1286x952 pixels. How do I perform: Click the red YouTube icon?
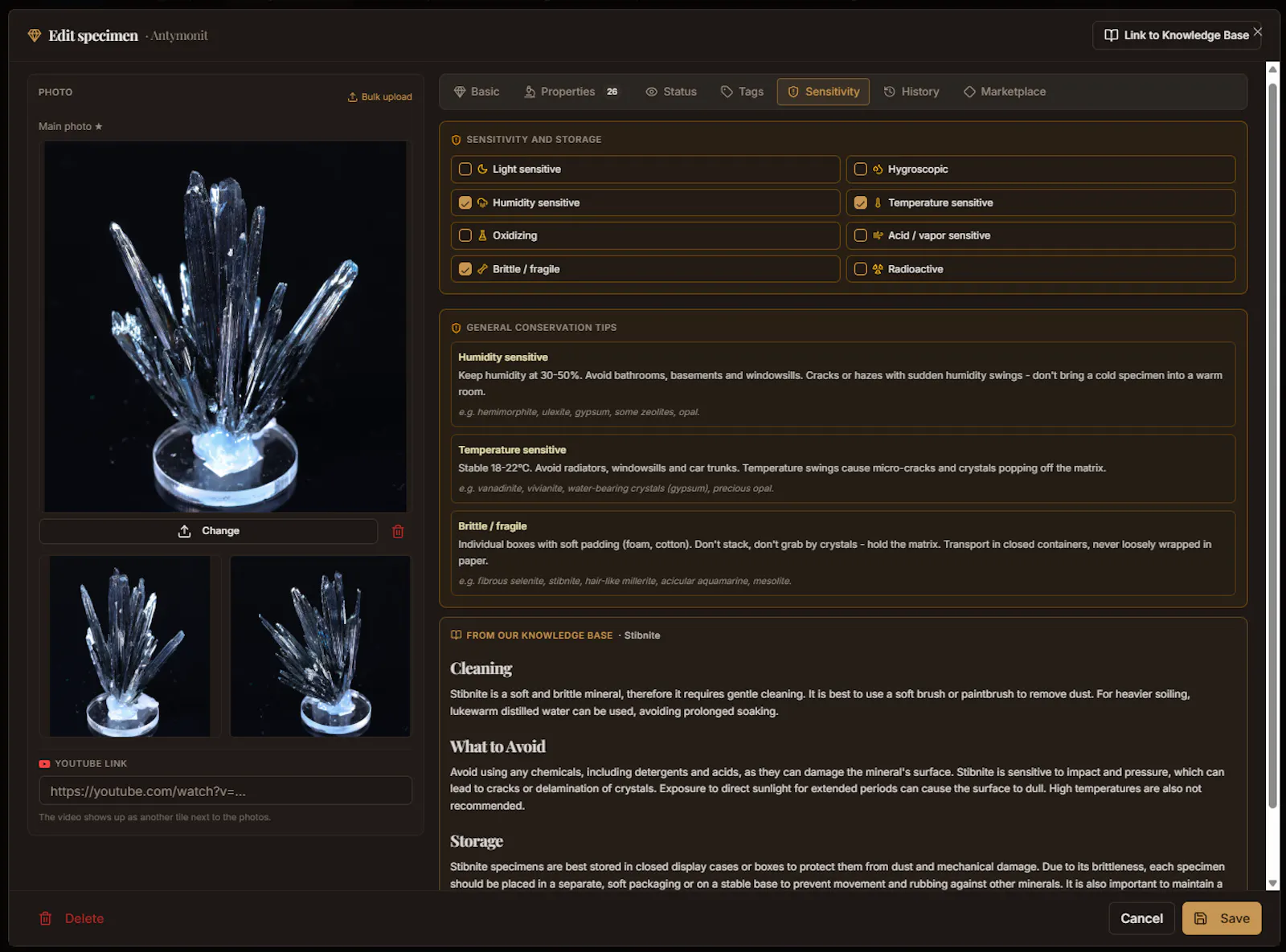coord(45,764)
